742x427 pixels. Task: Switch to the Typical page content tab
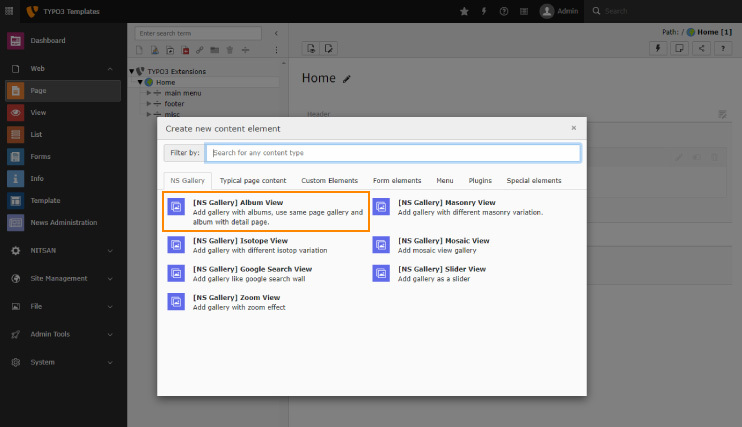tap(253, 180)
